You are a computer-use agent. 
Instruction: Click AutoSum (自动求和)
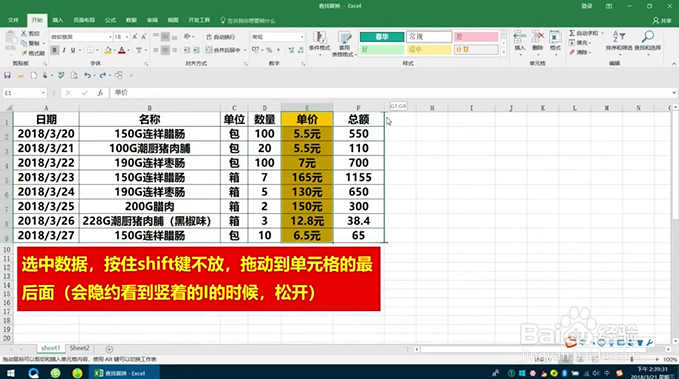[x=585, y=33]
